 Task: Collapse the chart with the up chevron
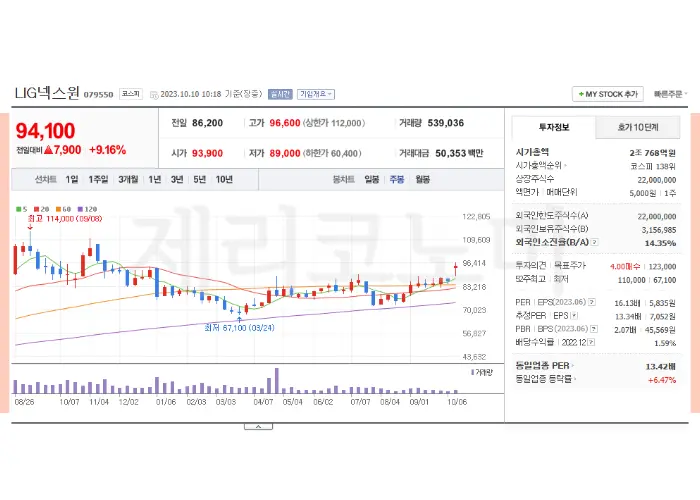[258, 427]
